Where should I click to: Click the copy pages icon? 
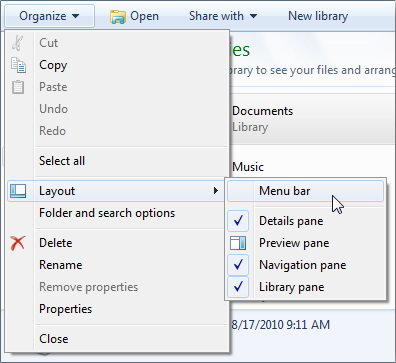[18, 65]
